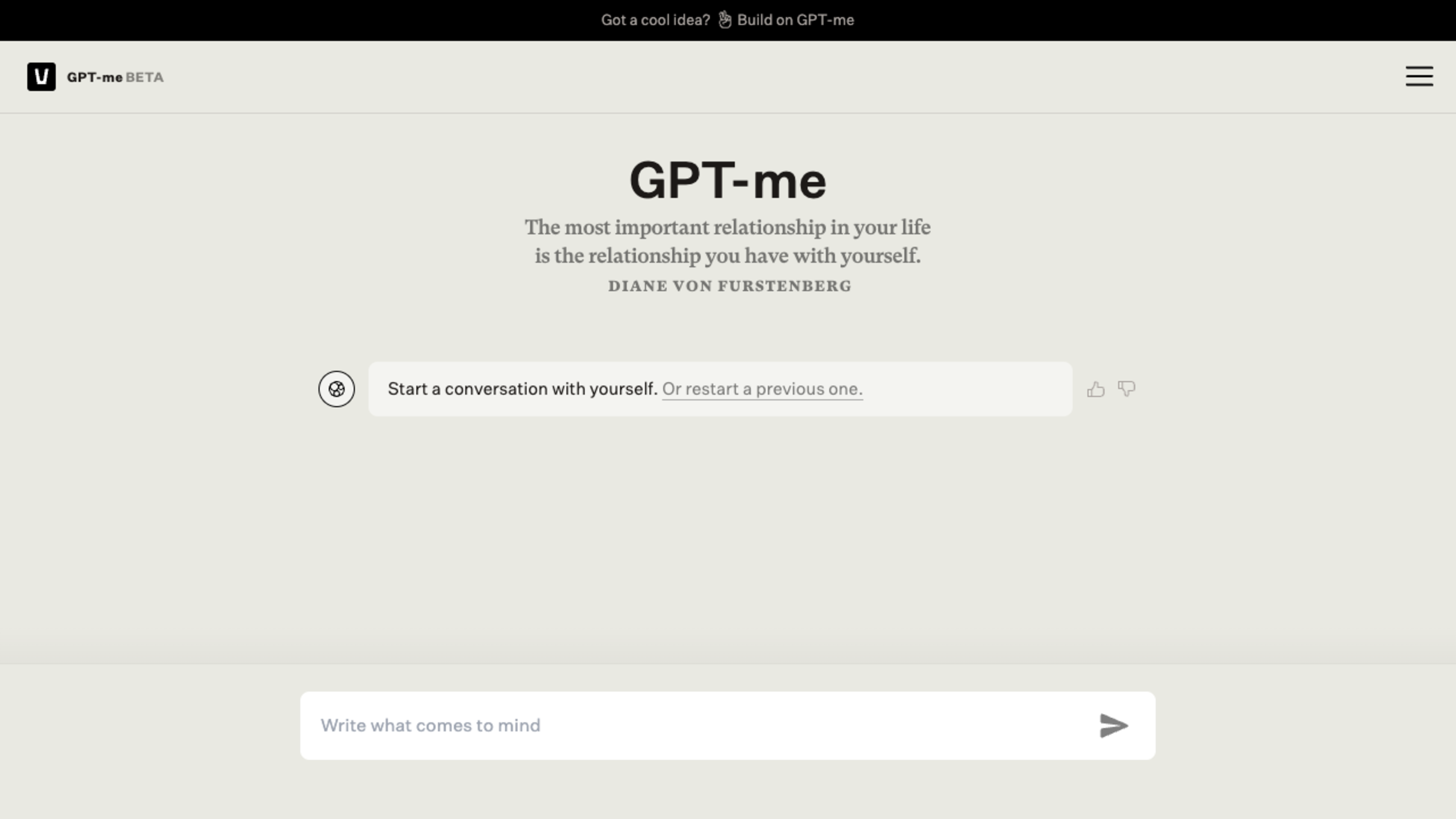Viewport: 1456px width, 819px height.
Task: Click the Start a conversation with yourself text
Action: coord(523,389)
